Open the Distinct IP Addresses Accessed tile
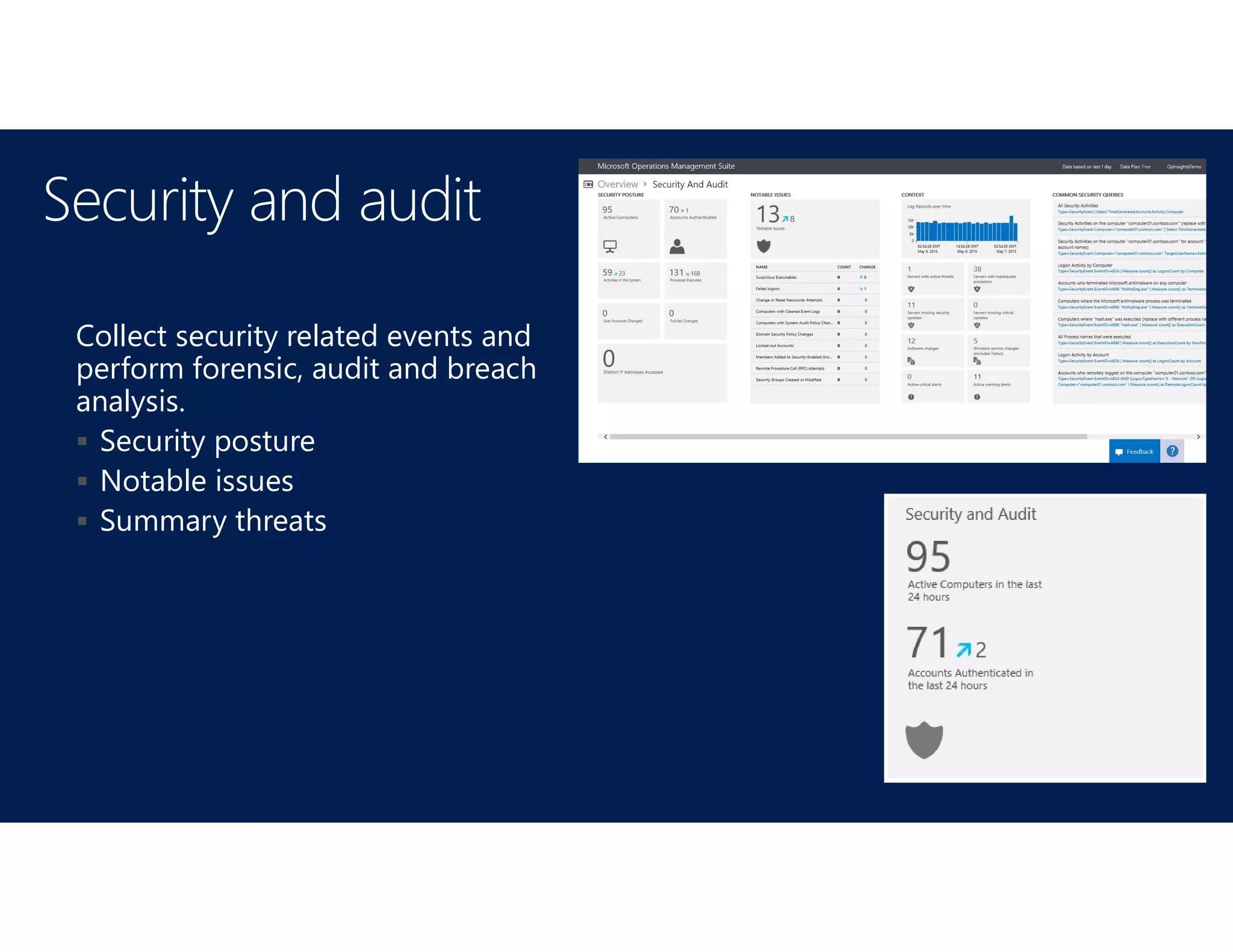 (x=662, y=373)
